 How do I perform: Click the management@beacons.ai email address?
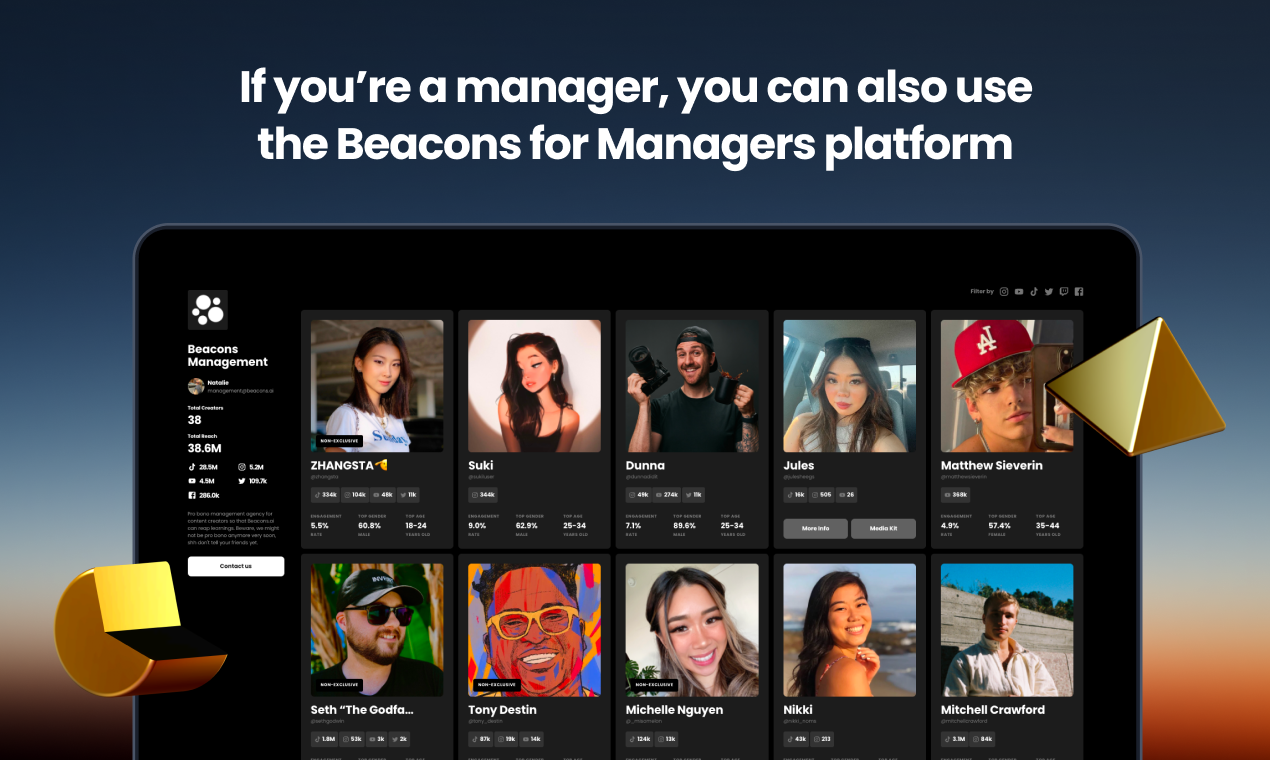240,391
